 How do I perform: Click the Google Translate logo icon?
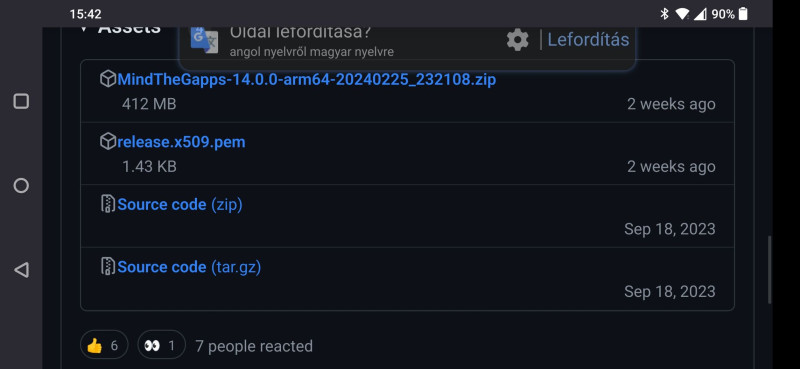[x=204, y=40]
